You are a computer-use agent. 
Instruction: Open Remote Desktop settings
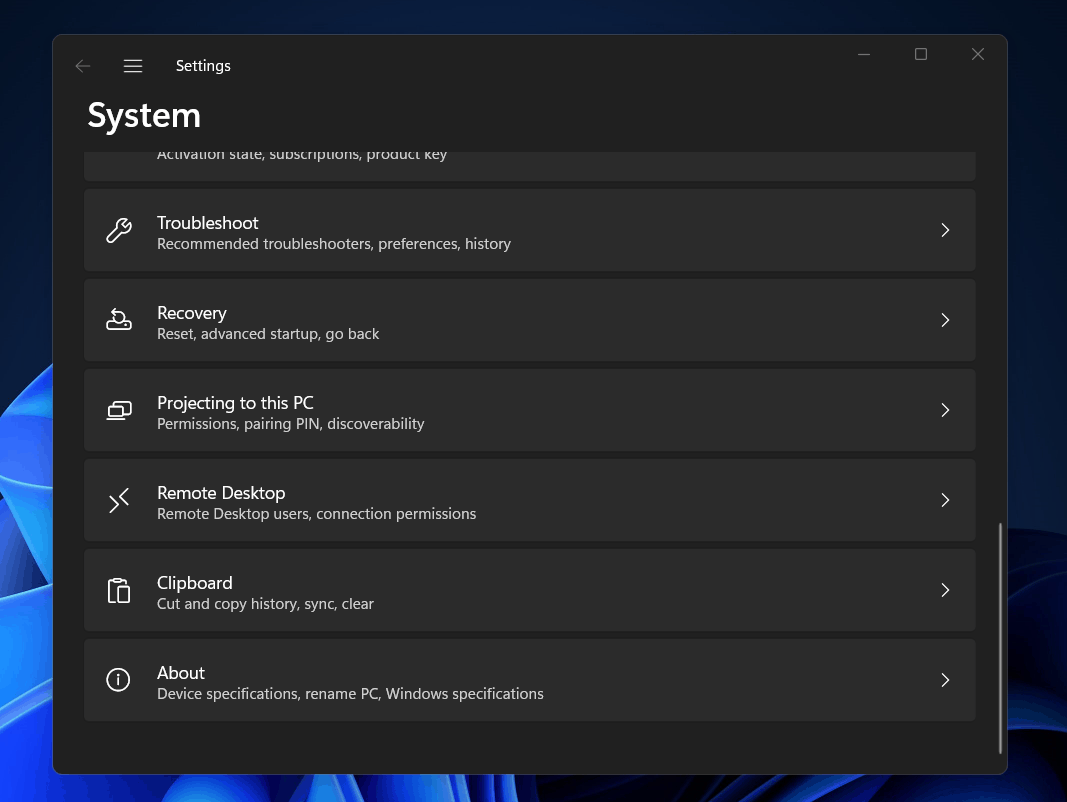tap(530, 500)
